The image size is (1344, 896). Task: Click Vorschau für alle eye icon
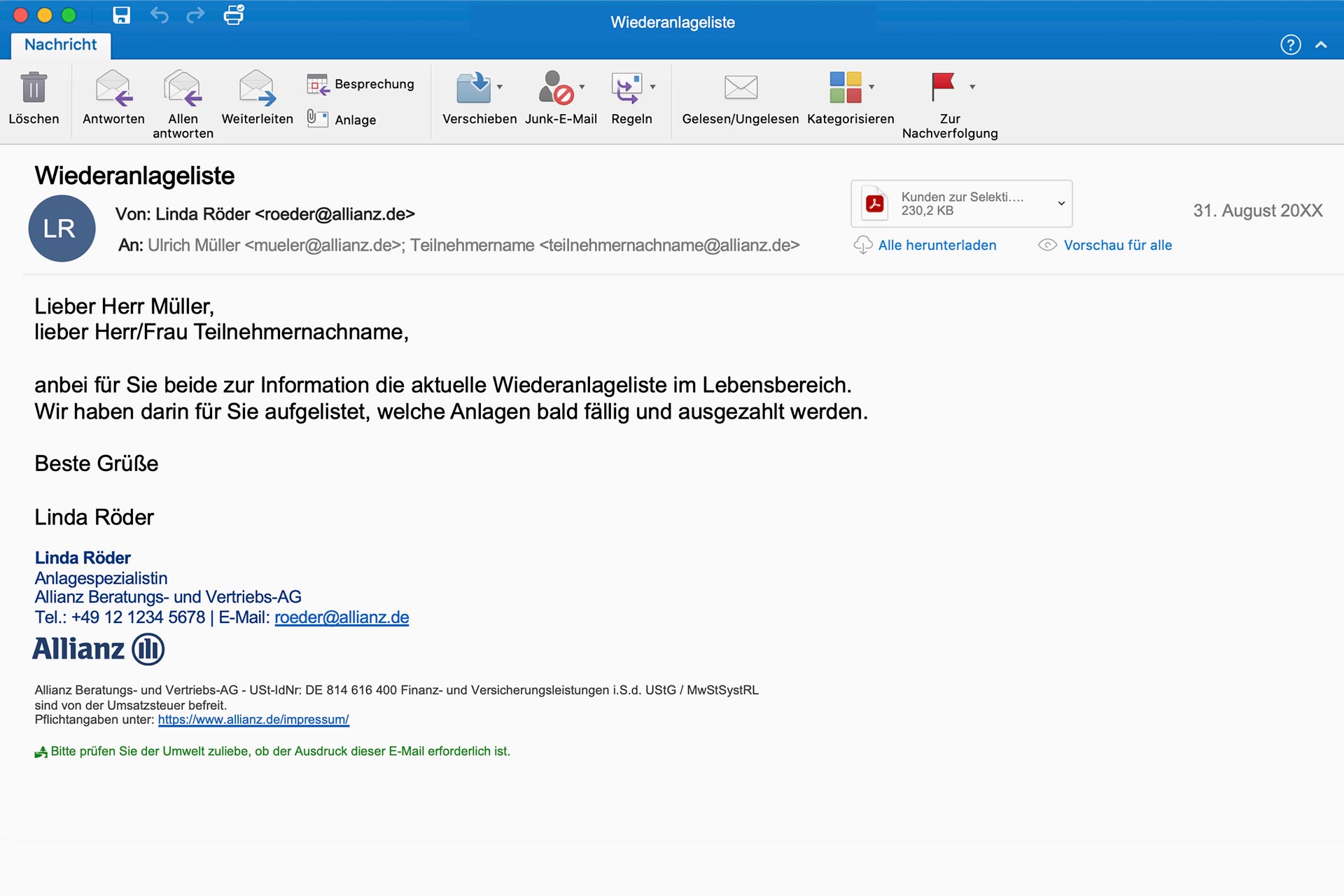coord(1047,245)
